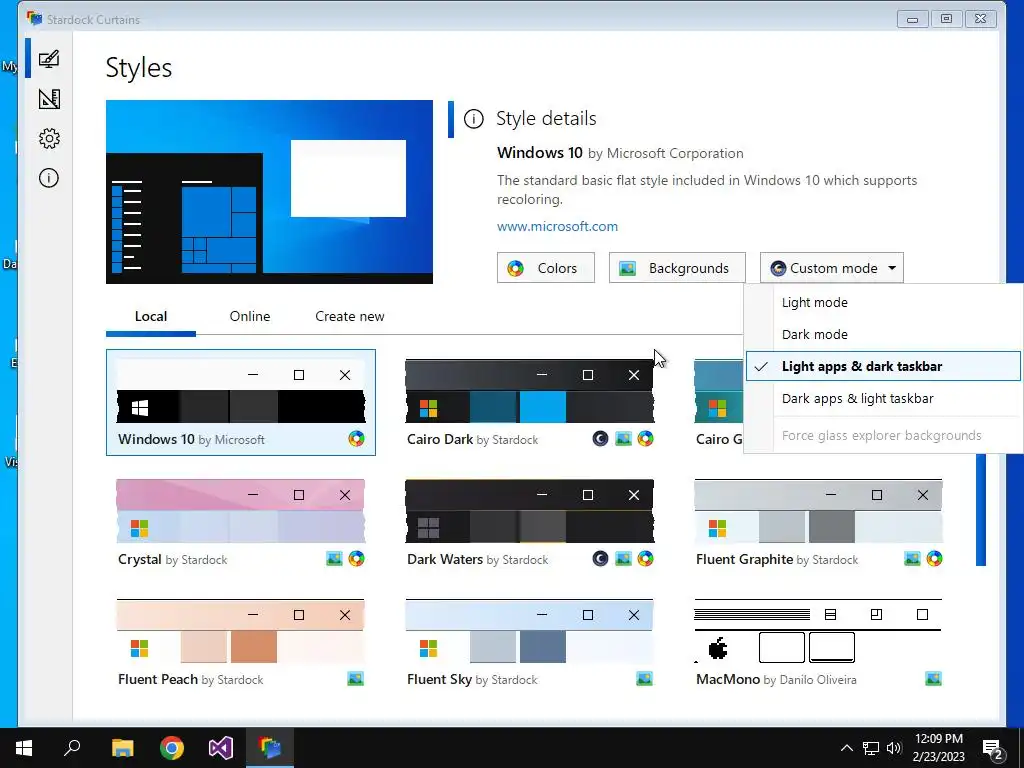Open the style editor ruler-pencil sidebar icon
The width and height of the screenshot is (1024, 768).
(x=49, y=99)
